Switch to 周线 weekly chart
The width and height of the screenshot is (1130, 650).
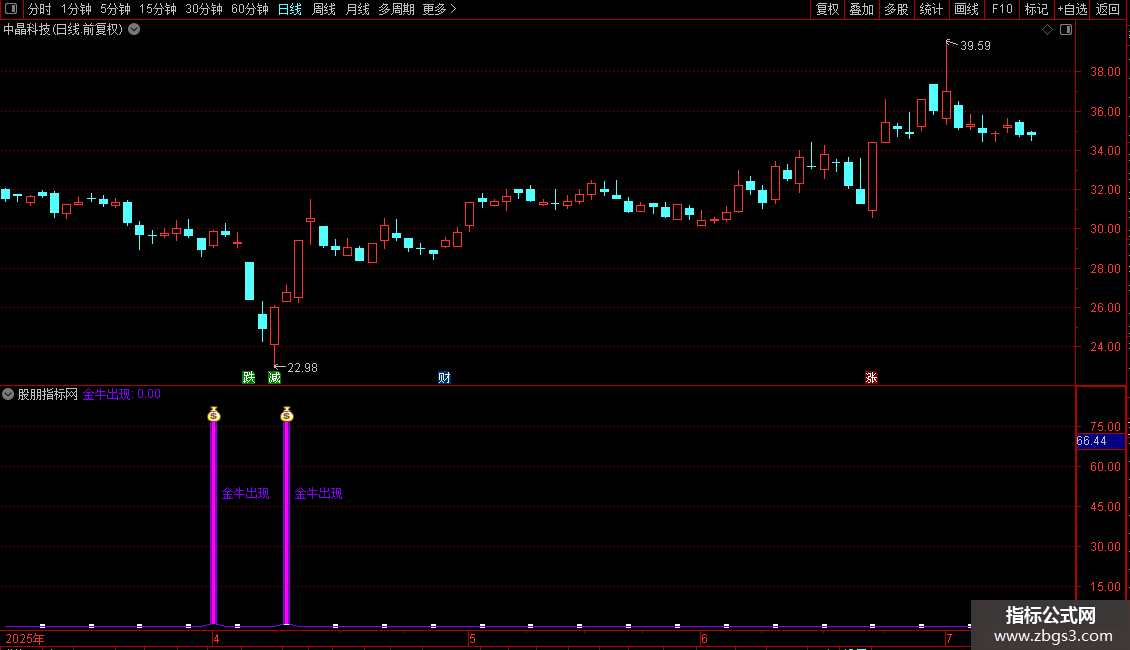click(324, 9)
